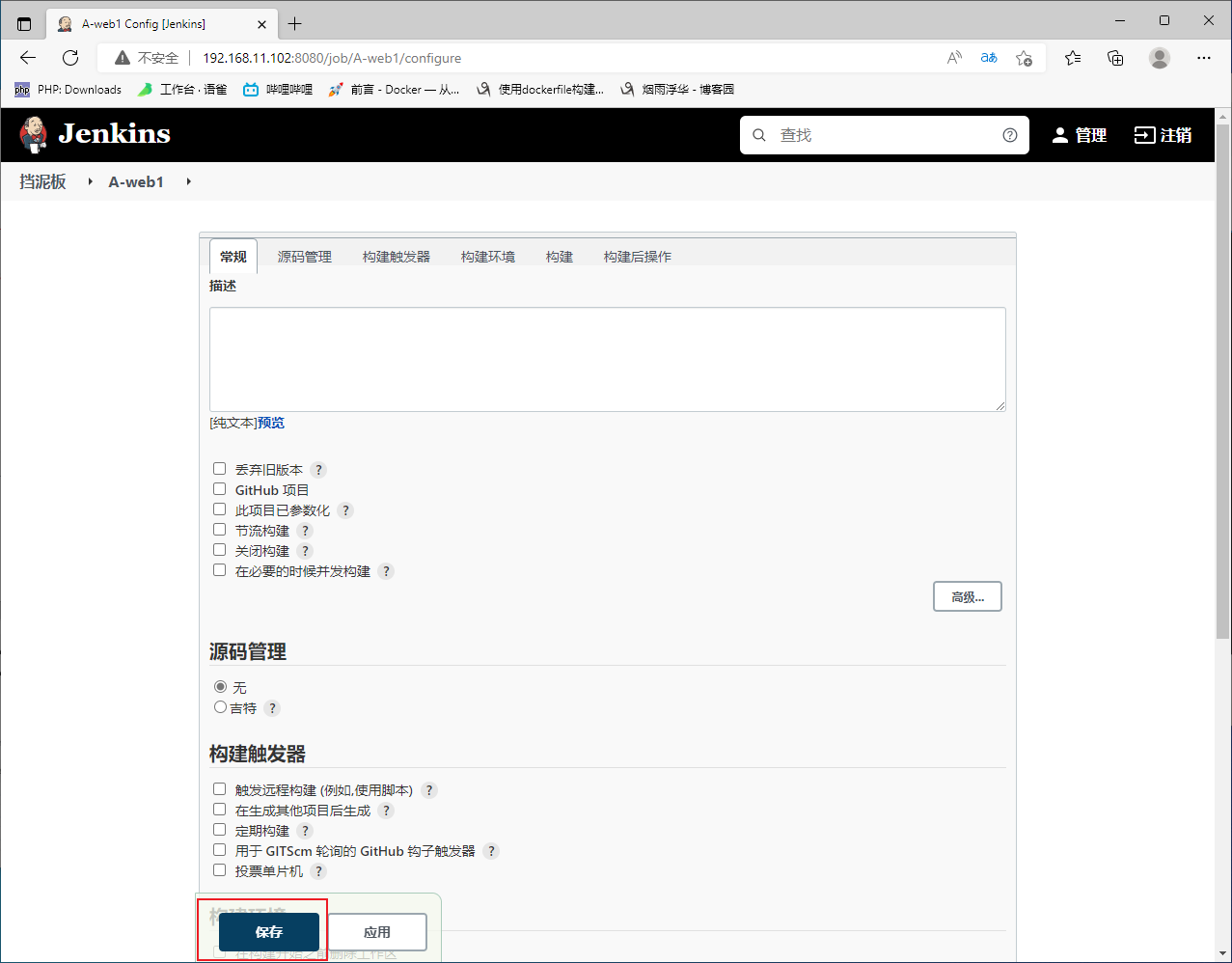Open the browser collections icon
The image size is (1232, 963).
click(1115, 58)
